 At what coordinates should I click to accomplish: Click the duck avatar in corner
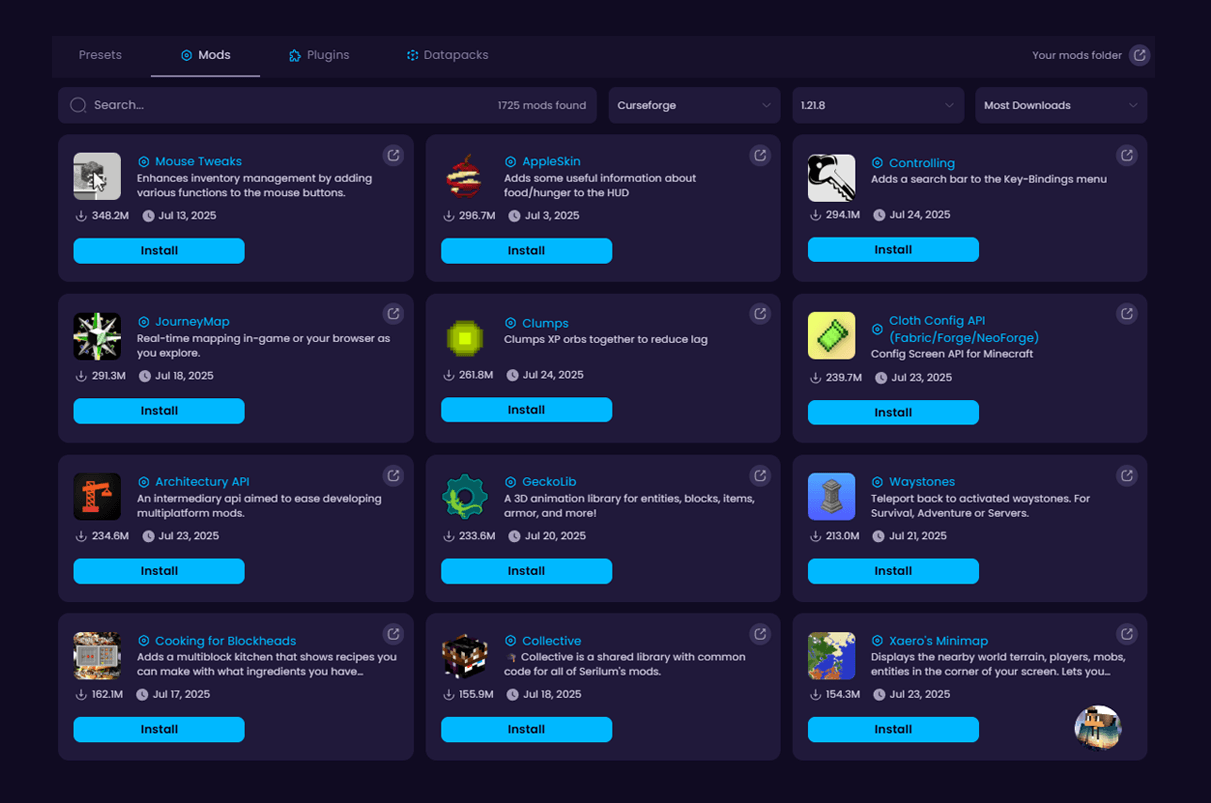point(1098,728)
